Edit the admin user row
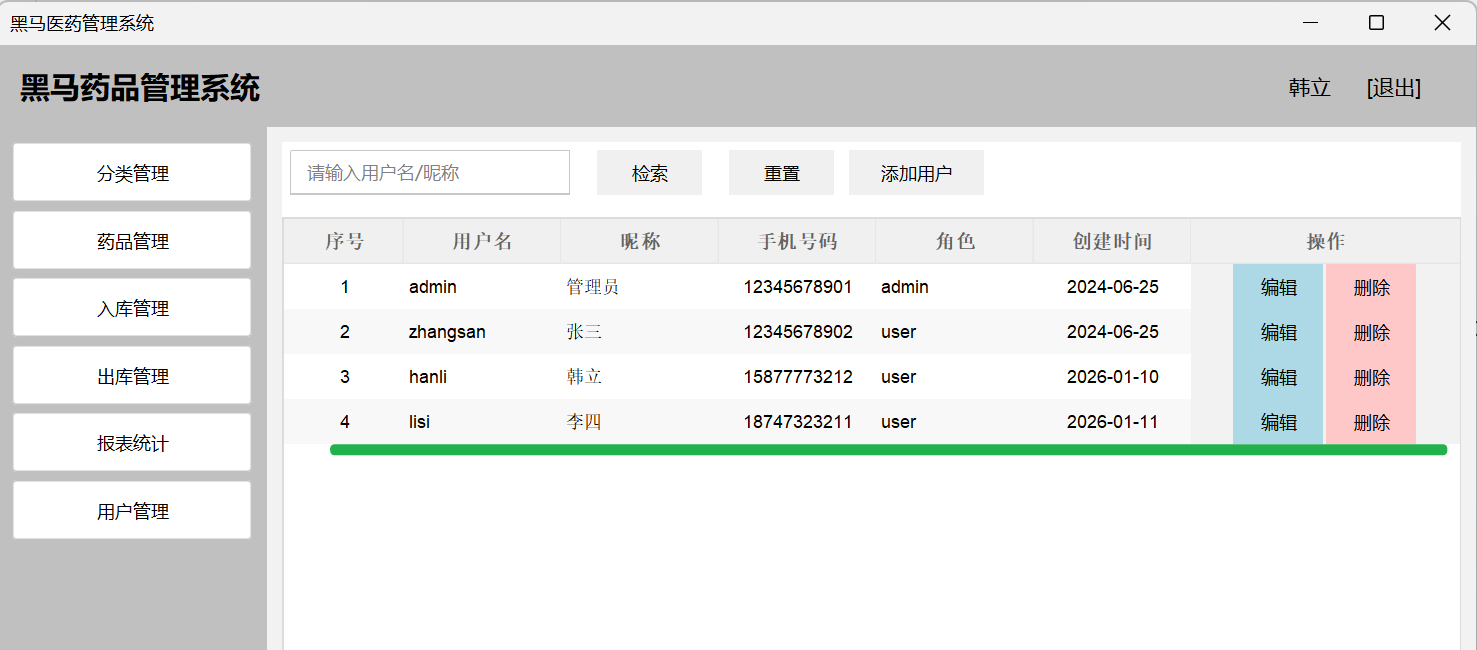The height and width of the screenshot is (650, 1477). click(x=1278, y=287)
